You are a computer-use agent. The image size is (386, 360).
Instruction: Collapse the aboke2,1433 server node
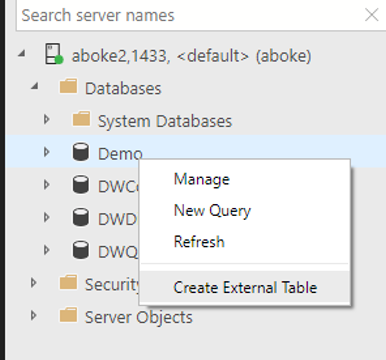tap(22, 53)
